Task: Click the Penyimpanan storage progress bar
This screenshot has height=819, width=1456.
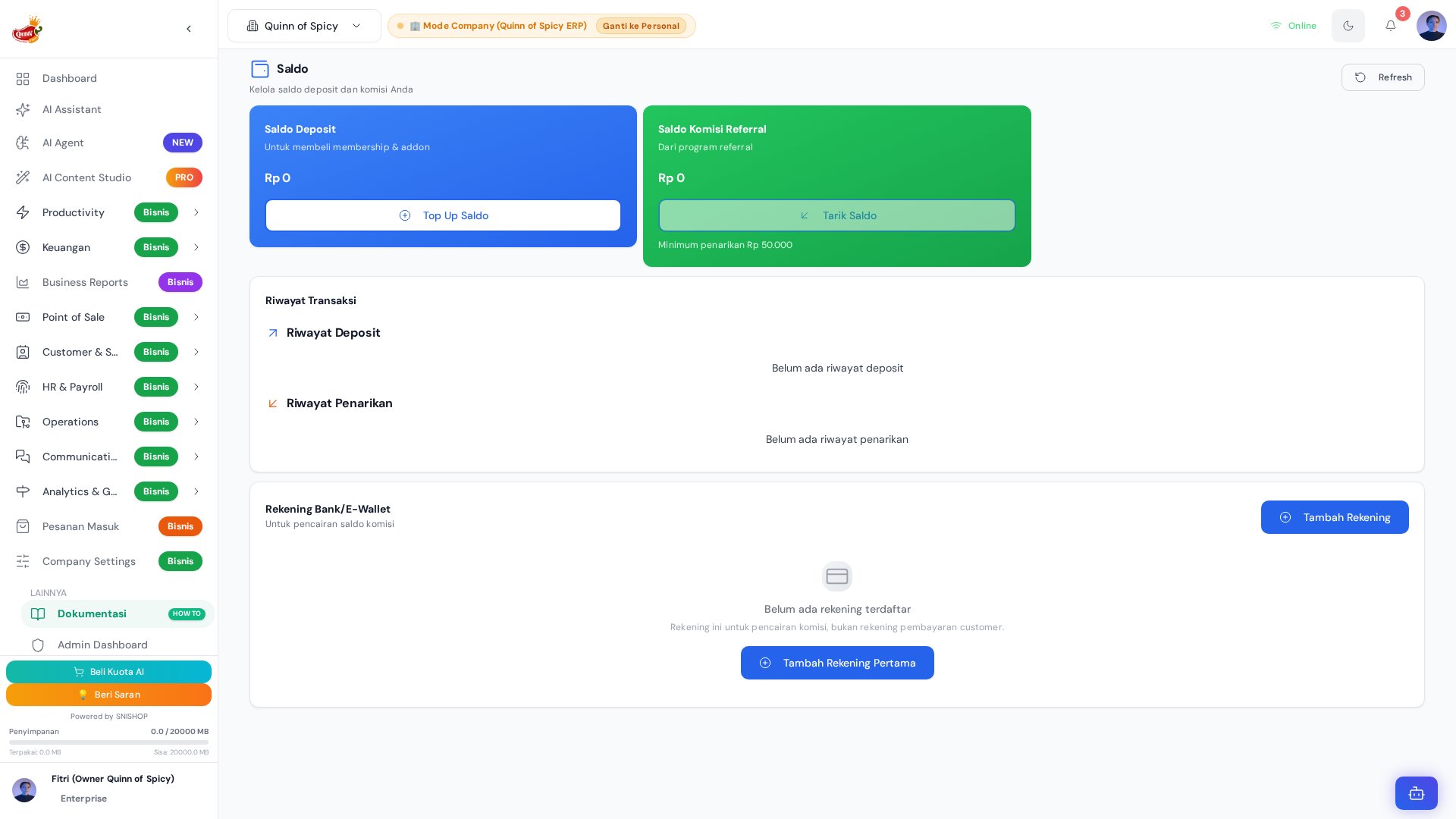Action: tap(108, 742)
